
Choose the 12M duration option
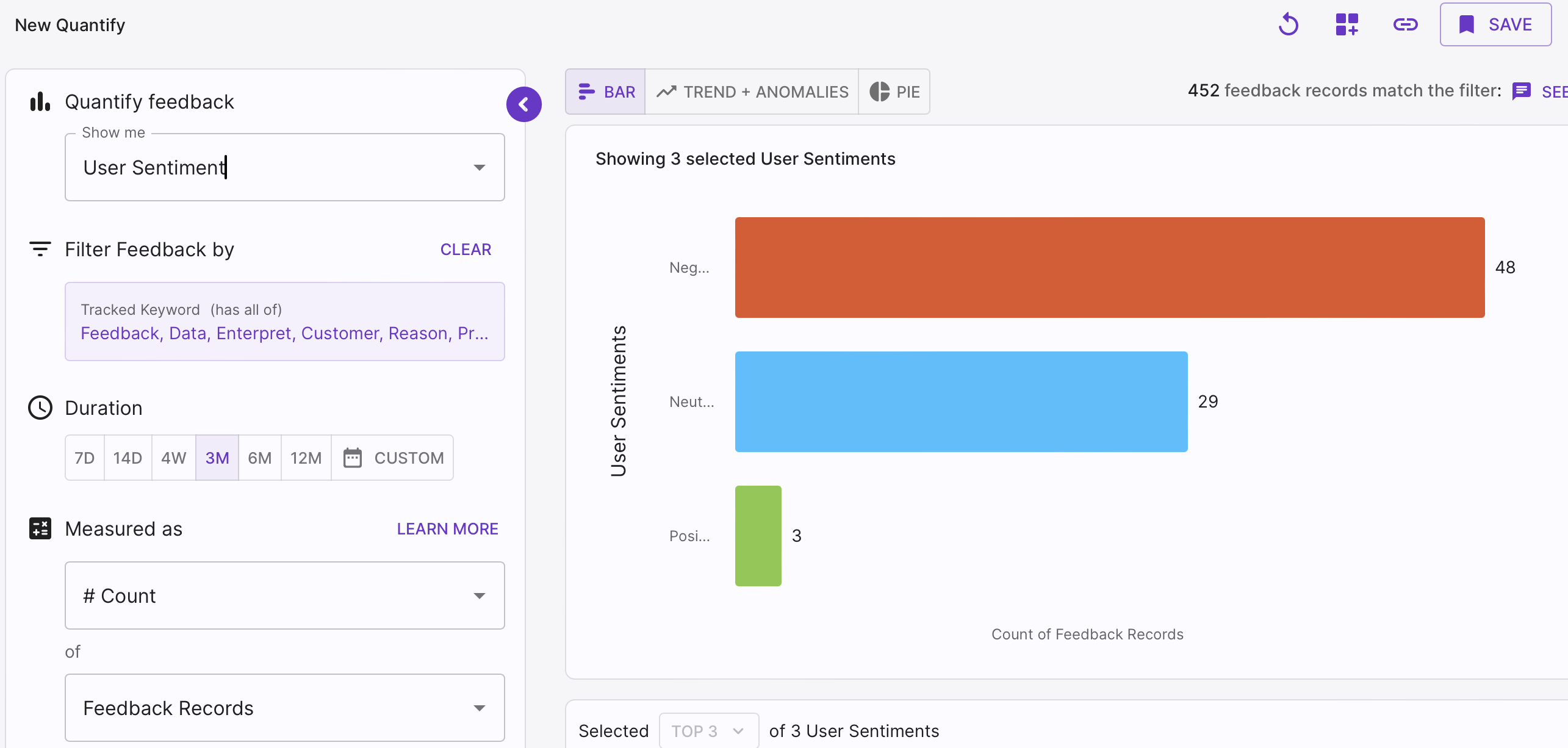[x=306, y=458]
